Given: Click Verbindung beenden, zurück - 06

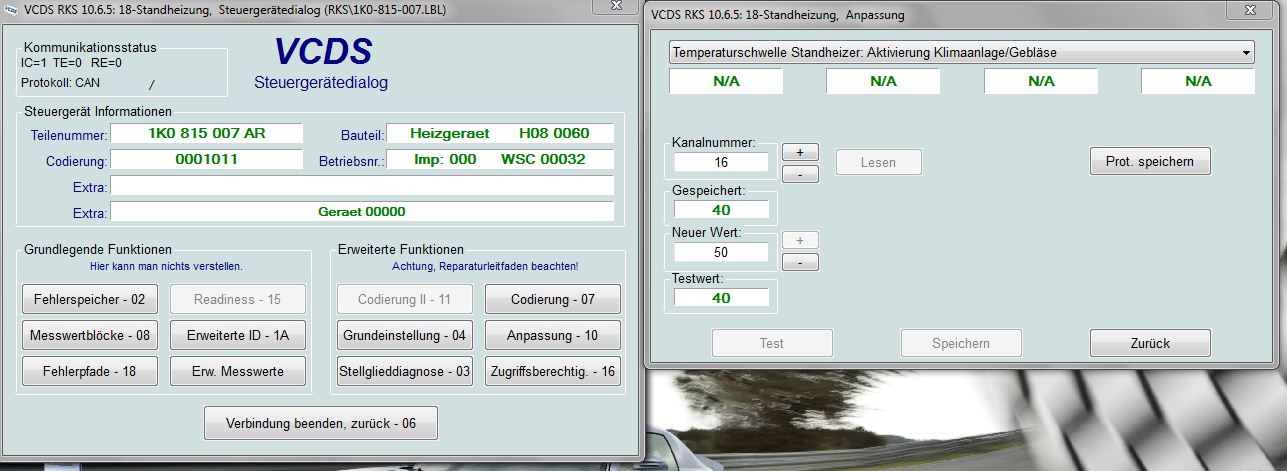Looking at the screenshot, I should (321, 423).
